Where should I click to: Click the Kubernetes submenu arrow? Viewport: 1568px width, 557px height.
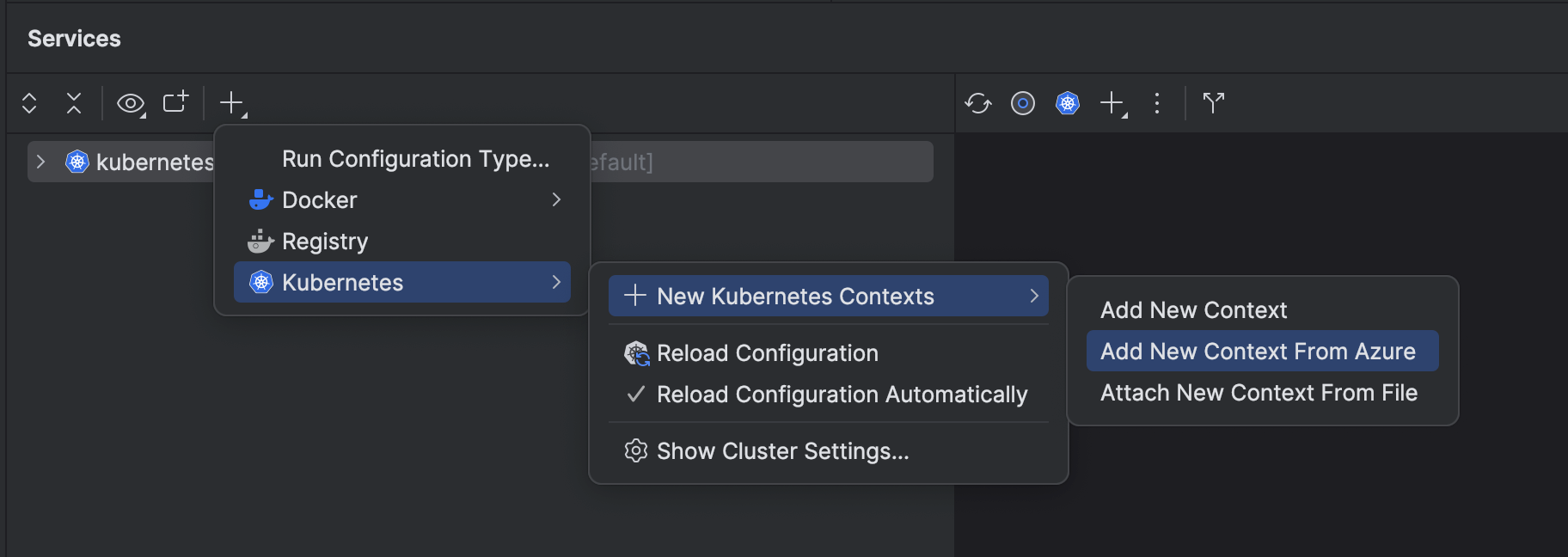(x=556, y=282)
